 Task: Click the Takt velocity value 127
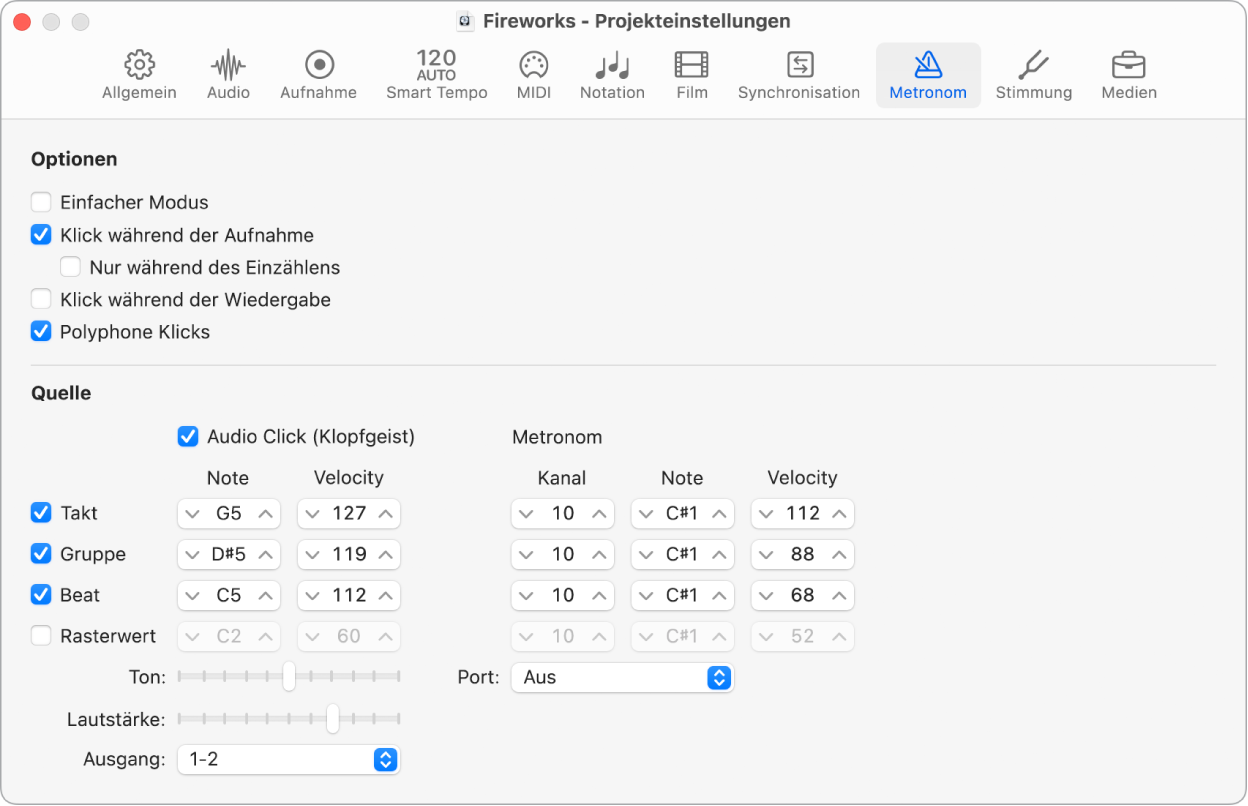pos(349,514)
